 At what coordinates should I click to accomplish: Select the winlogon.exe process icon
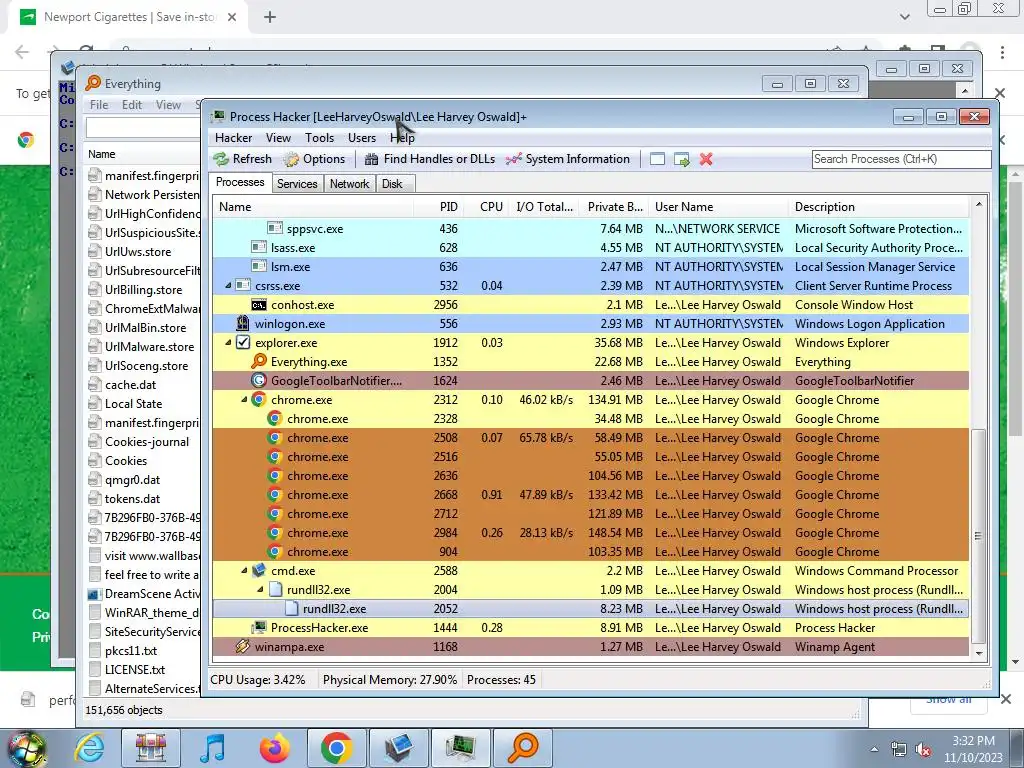point(243,323)
